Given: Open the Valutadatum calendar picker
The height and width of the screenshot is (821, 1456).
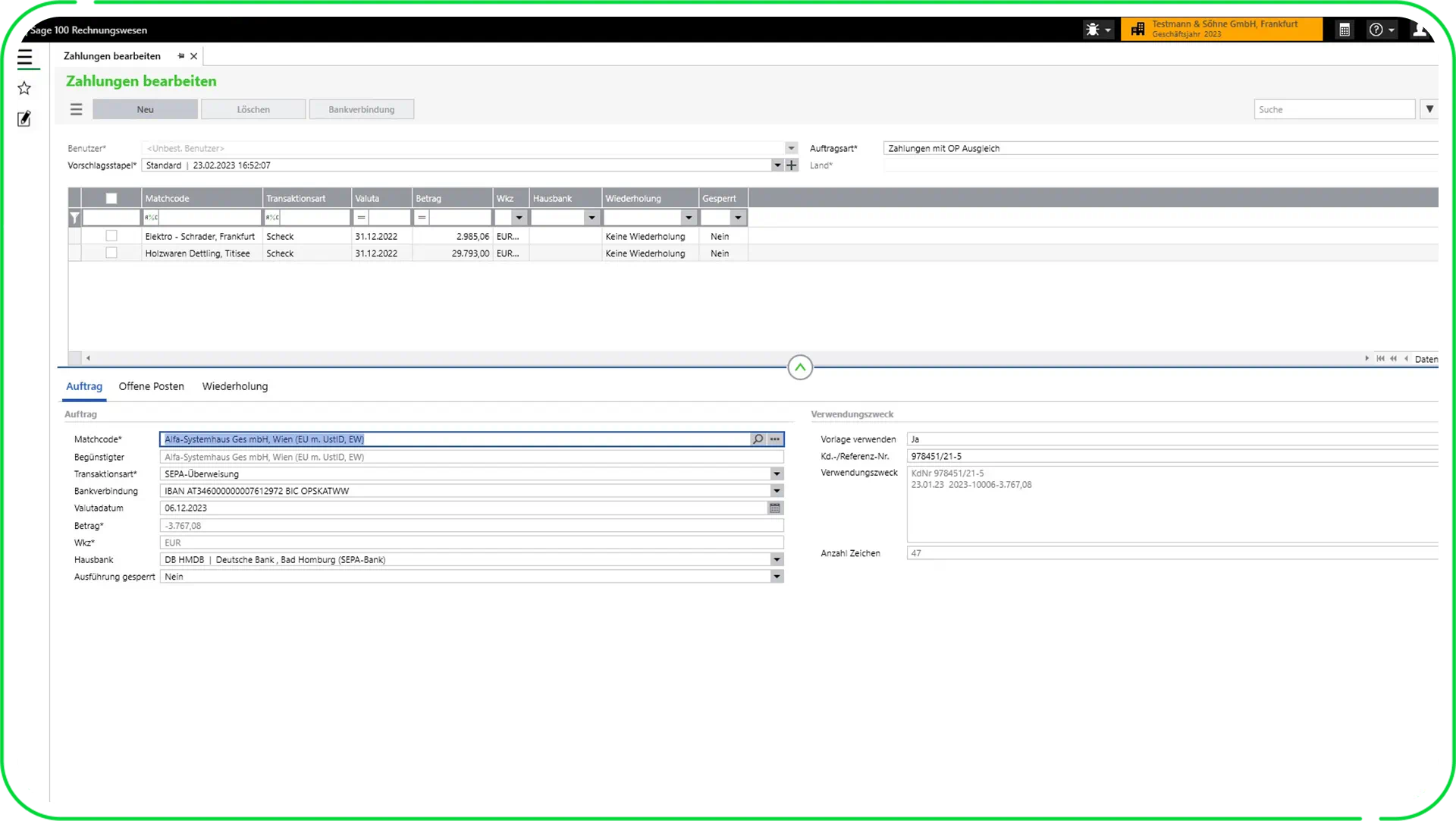Looking at the screenshot, I should (x=775, y=508).
